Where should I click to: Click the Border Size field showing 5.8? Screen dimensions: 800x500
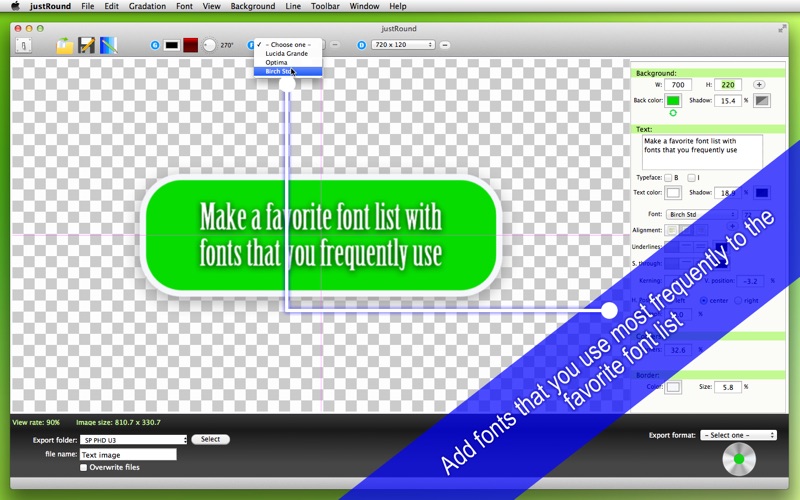click(728, 387)
